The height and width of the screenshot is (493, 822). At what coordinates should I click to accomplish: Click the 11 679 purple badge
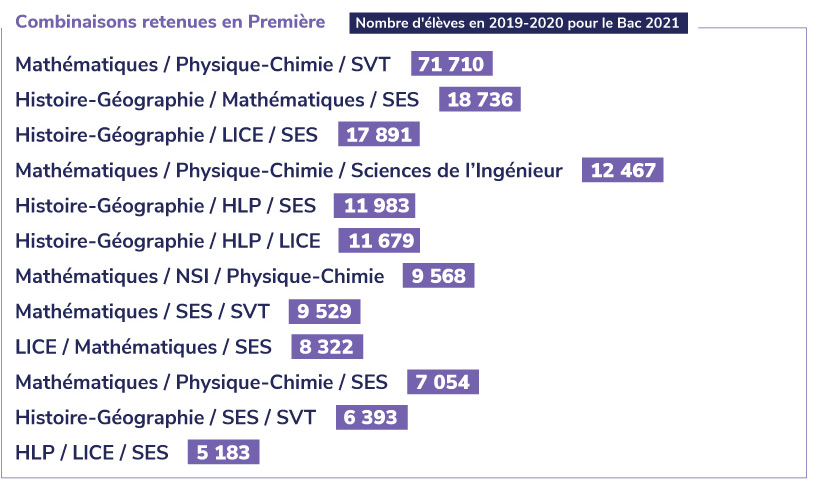378,241
